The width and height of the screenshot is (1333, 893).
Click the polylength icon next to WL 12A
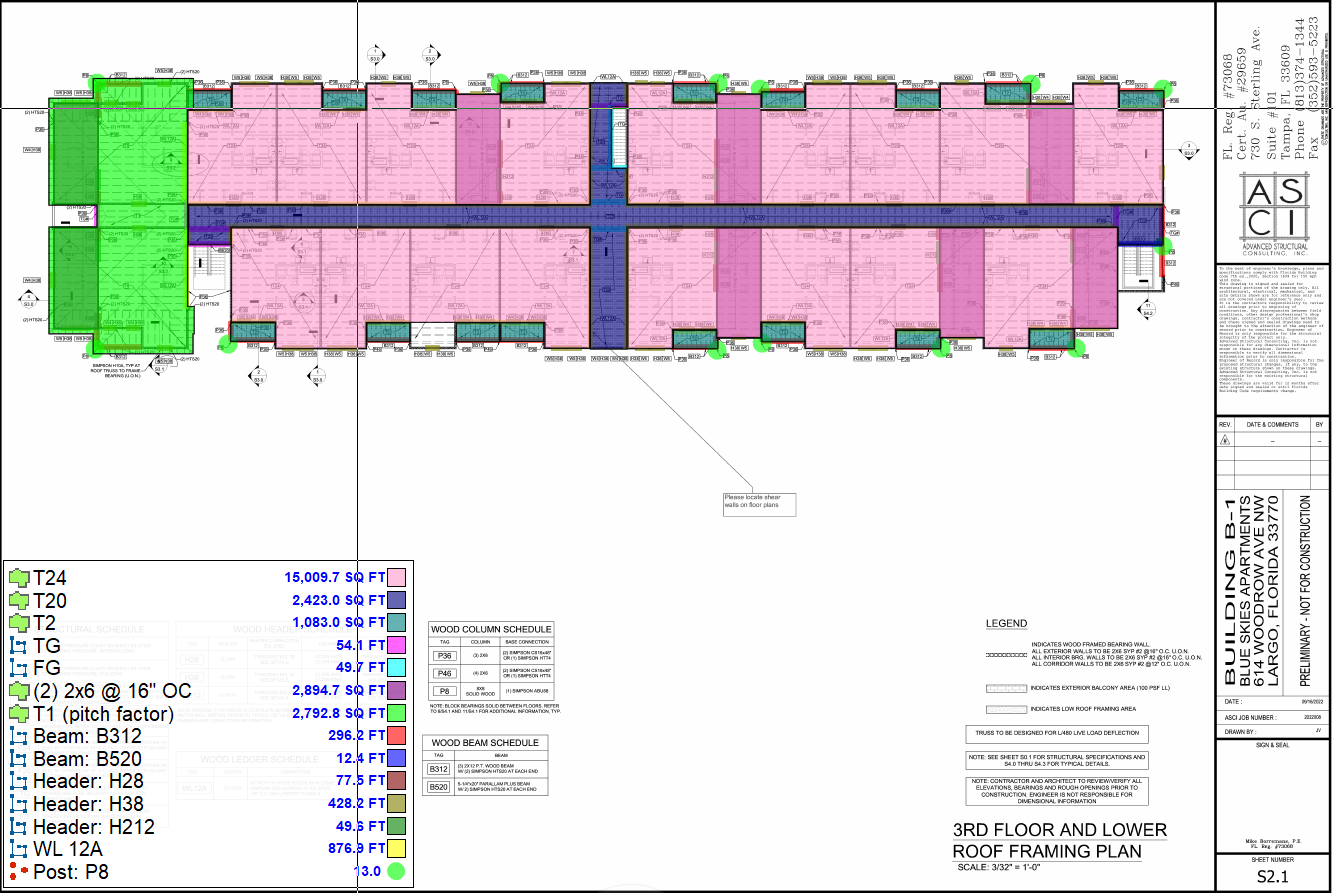point(19,849)
